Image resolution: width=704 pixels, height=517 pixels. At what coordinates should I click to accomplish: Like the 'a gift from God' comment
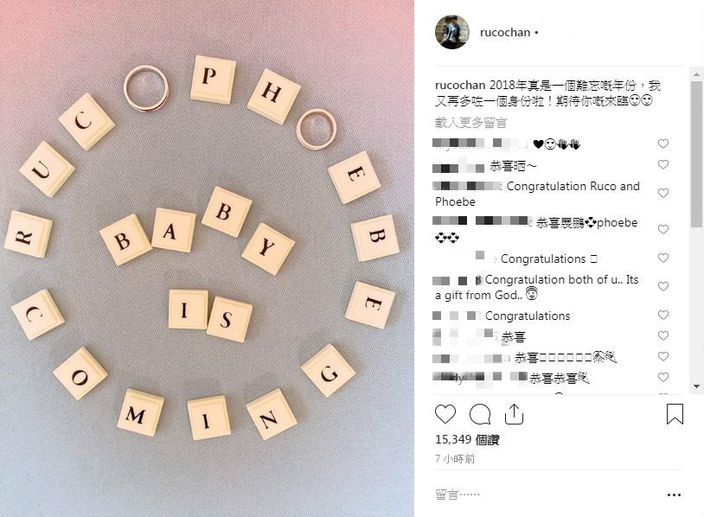pyautogui.click(x=663, y=286)
